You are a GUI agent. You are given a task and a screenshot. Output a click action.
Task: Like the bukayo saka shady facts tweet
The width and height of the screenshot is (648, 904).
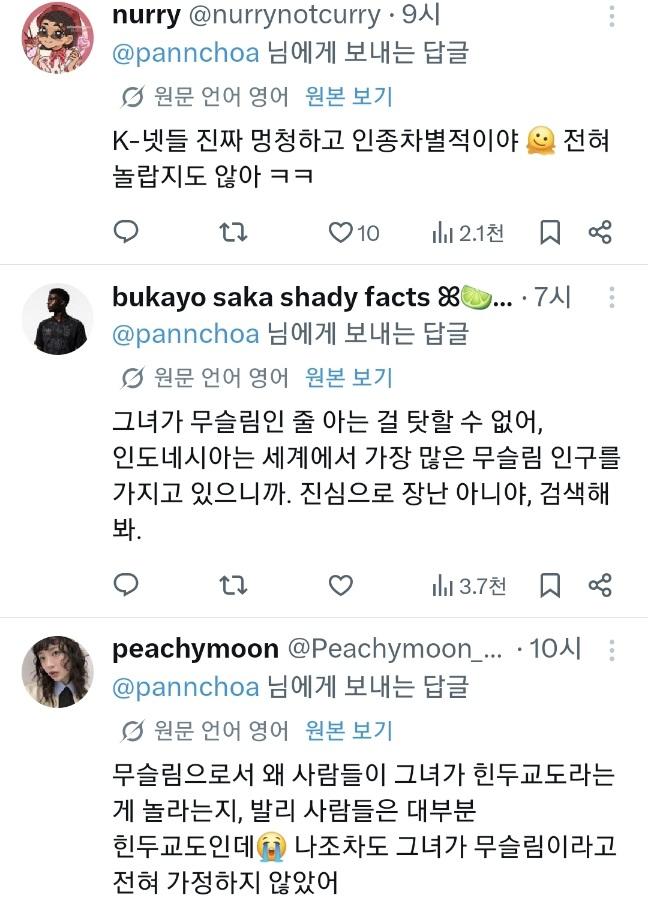pyautogui.click(x=341, y=585)
